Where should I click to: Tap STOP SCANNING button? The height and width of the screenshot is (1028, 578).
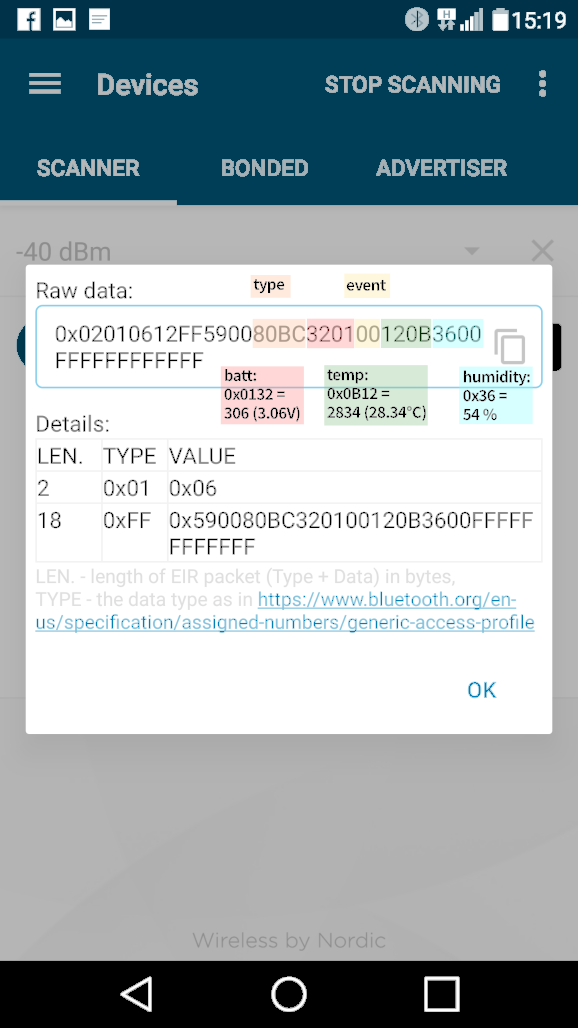click(x=412, y=85)
